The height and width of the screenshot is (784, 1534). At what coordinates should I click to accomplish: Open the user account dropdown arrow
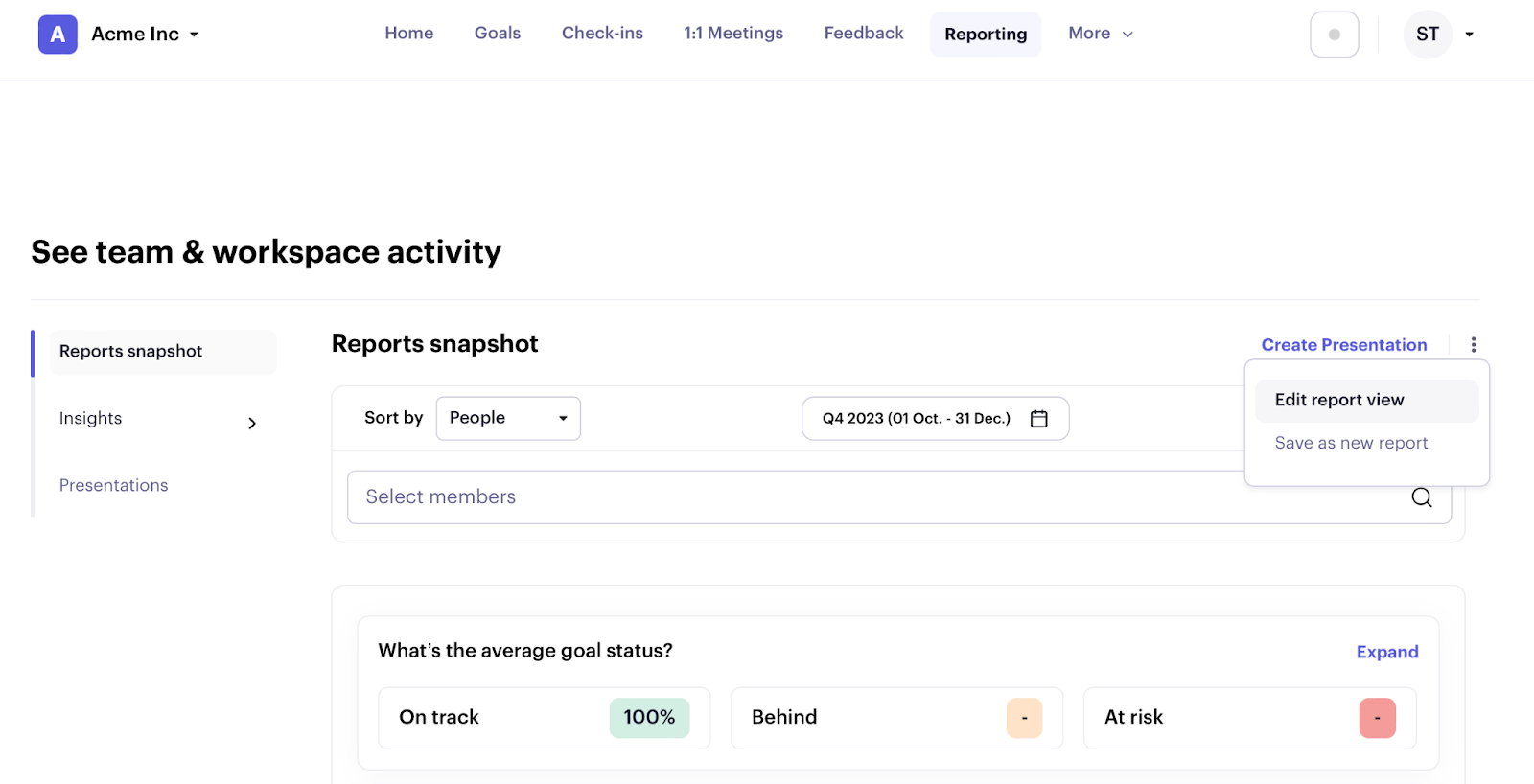(x=1469, y=35)
